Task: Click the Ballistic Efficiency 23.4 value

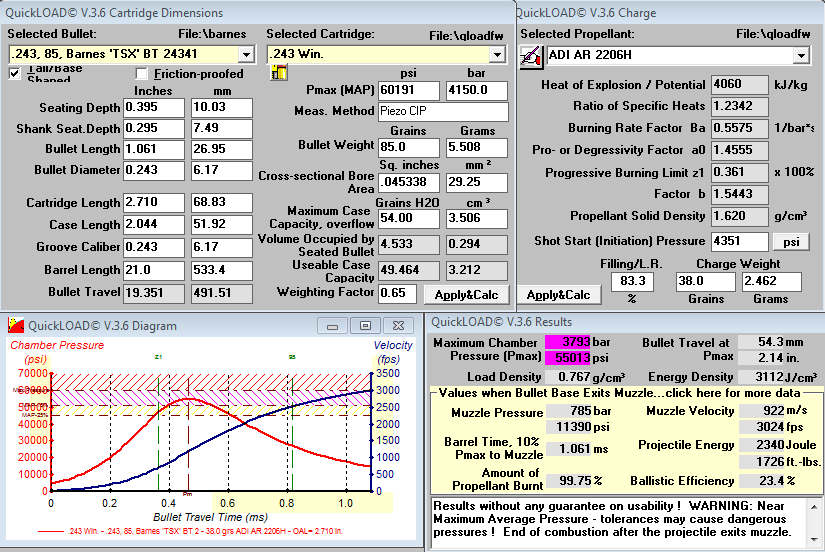Action: click(762, 480)
